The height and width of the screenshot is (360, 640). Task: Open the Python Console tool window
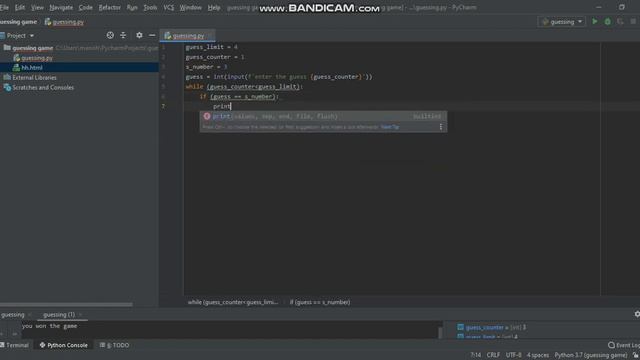click(x=63, y=345)
